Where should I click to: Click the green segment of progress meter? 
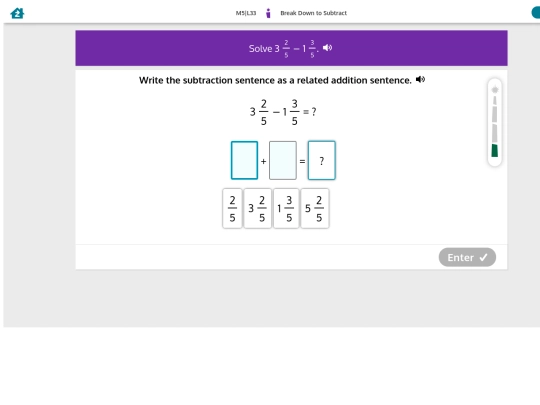tap(495, 150)
